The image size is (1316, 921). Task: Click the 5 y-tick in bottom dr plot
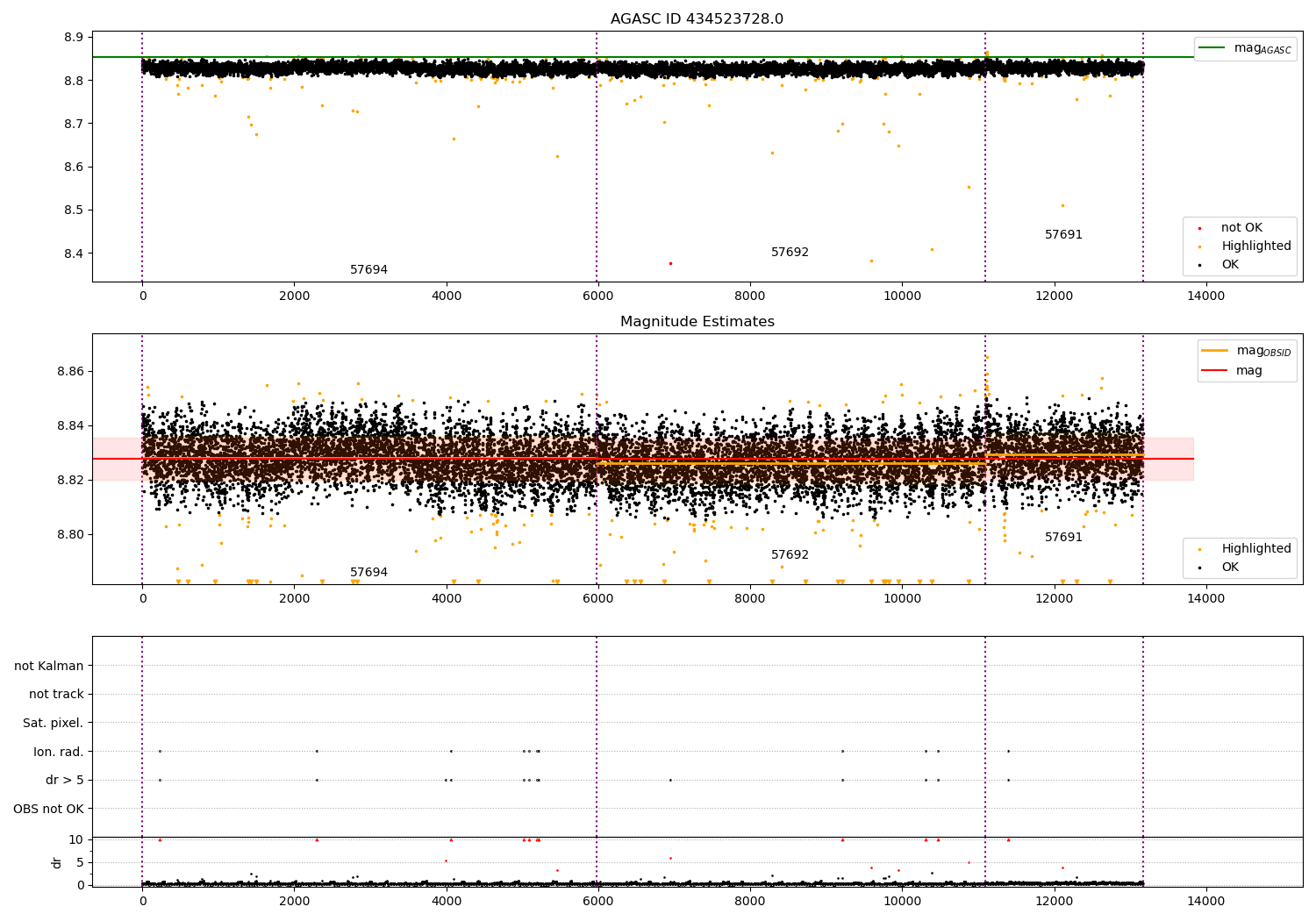(80, 862)
